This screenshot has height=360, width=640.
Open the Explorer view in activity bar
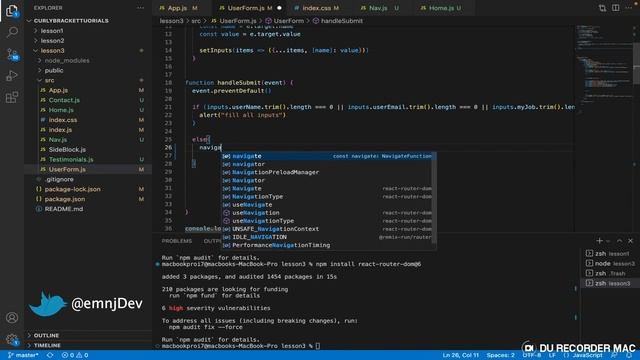point(12,11)
